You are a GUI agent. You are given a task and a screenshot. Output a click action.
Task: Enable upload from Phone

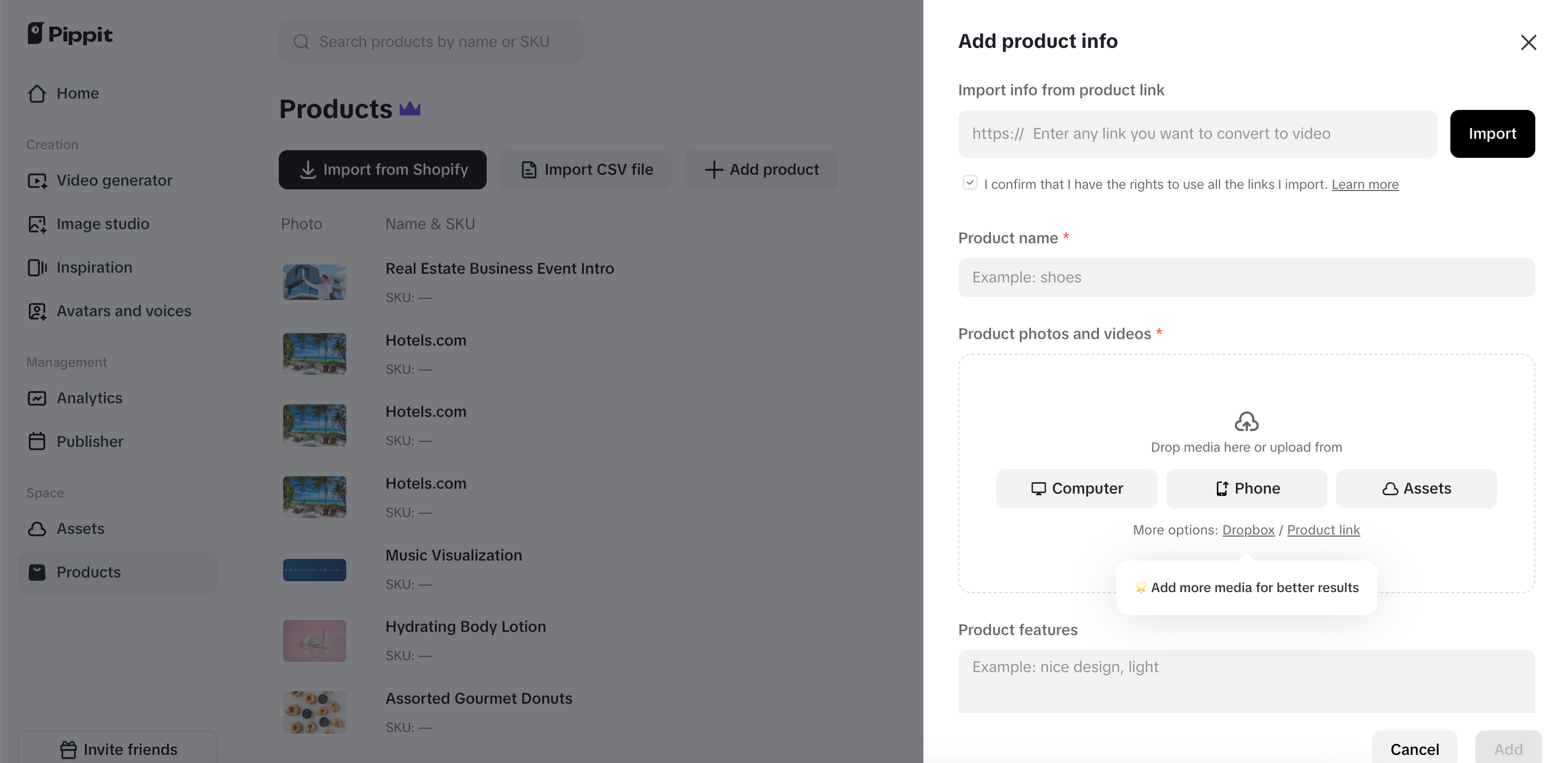1246,489
